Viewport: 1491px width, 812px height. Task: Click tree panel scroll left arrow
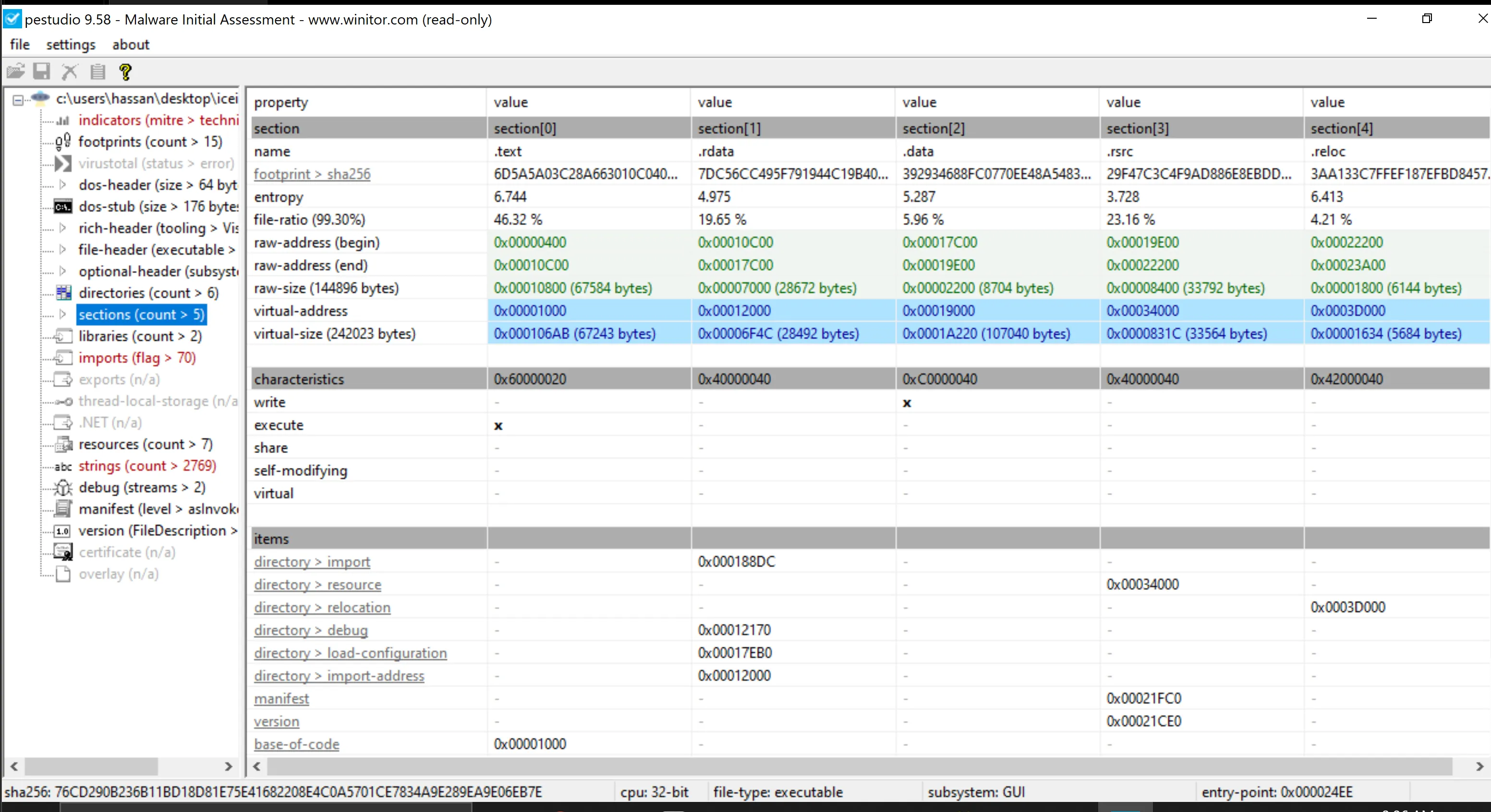pyautogui.click(x=14, y=767)
